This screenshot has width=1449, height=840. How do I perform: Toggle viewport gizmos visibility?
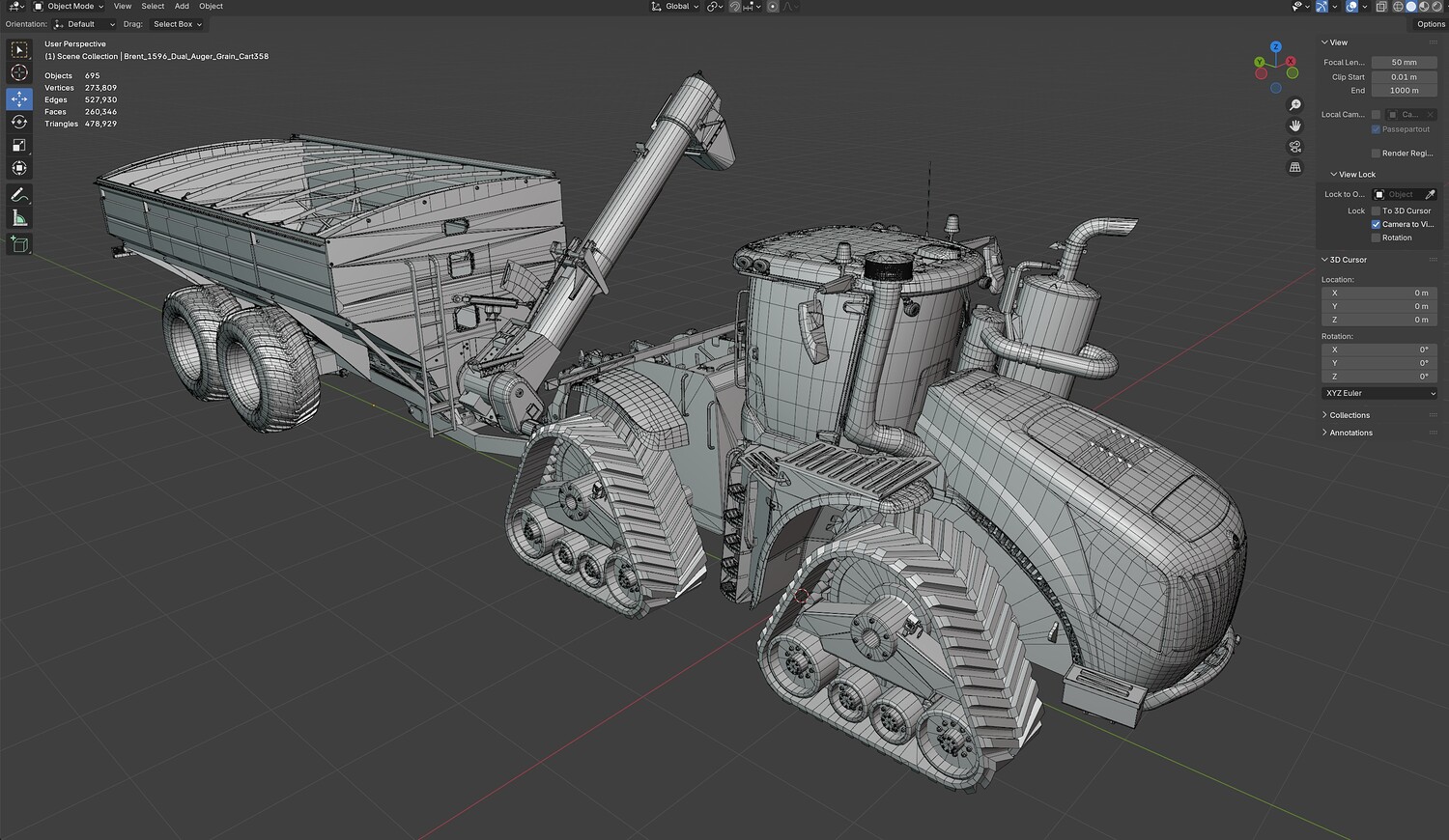pos(1323,7)
